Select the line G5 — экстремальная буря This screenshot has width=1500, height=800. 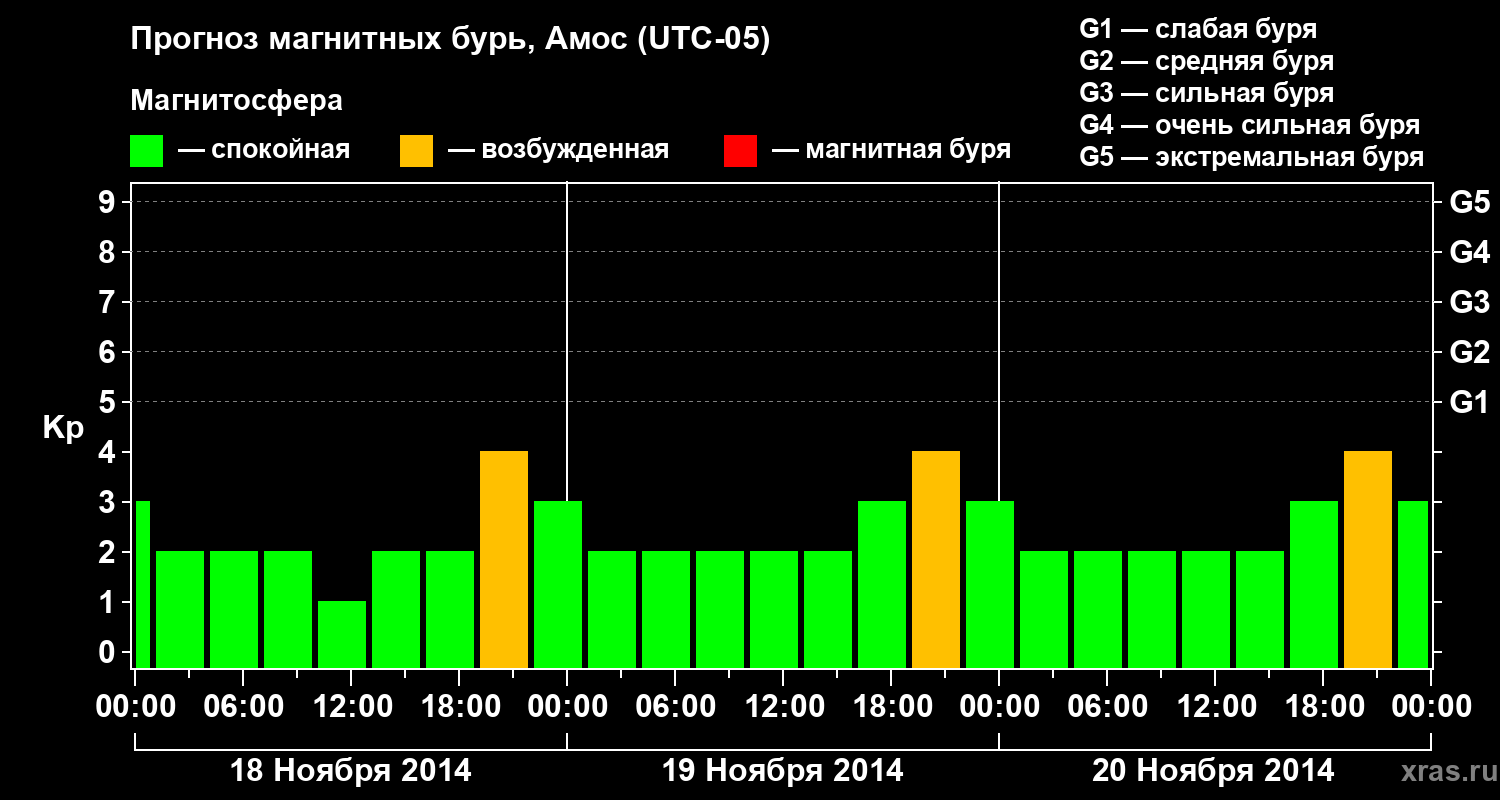click(x=1251, y=157)
